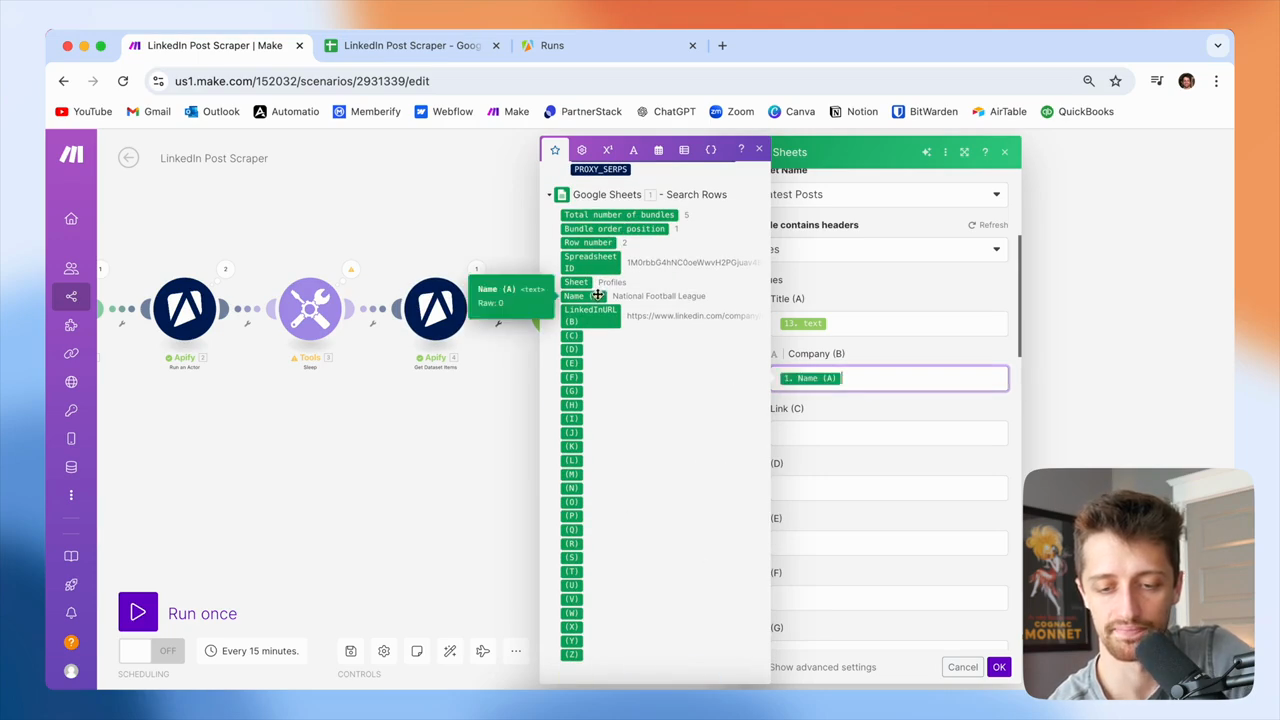1280x720 pixels.
Task: Open Connections via the chain-link sidebar icon
Action: 71,353
